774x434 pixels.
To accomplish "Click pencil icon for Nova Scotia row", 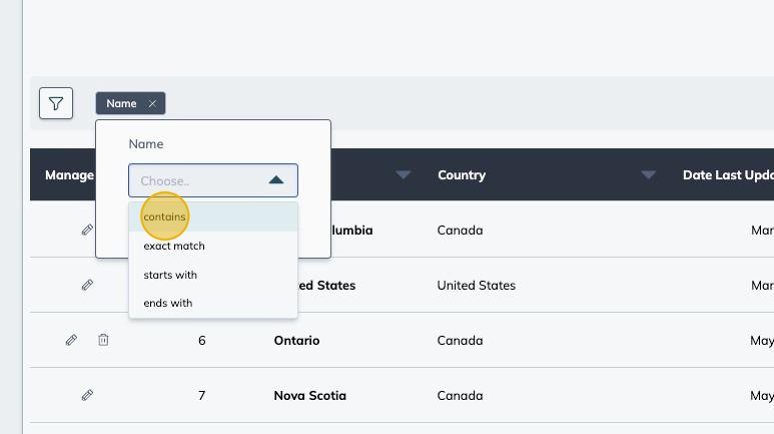I will [x=87, y=395].
